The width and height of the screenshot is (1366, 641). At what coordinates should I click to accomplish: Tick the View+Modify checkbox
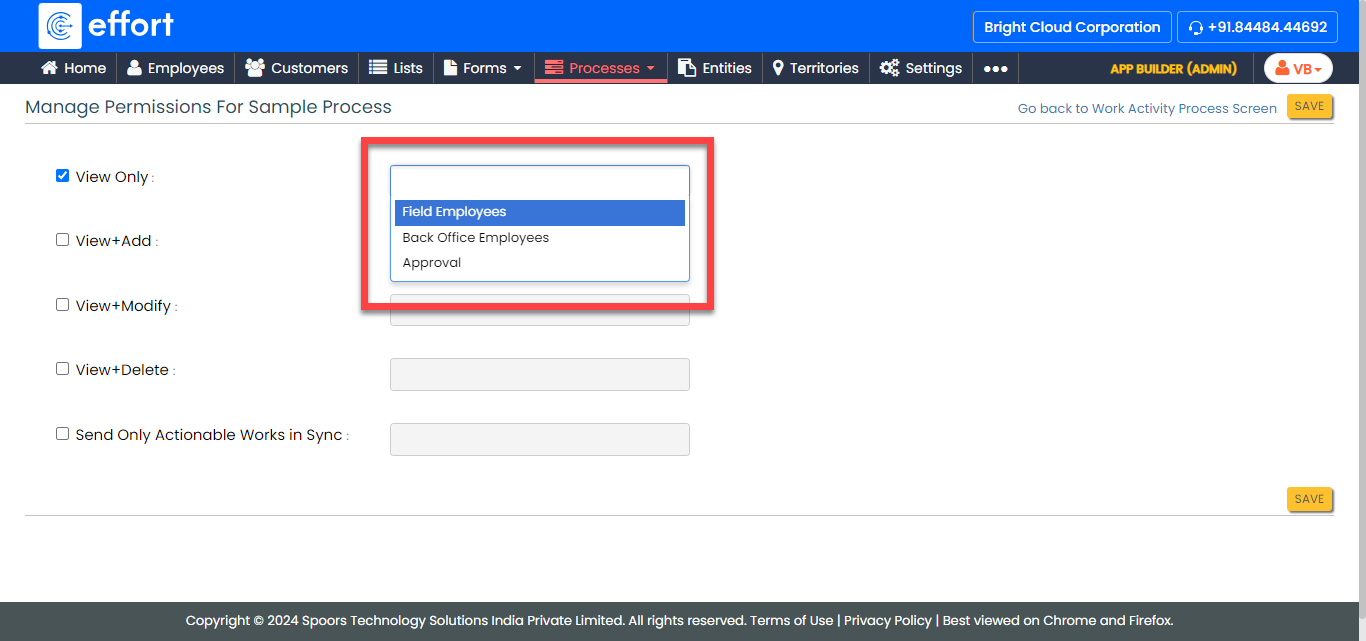[62, 305]
